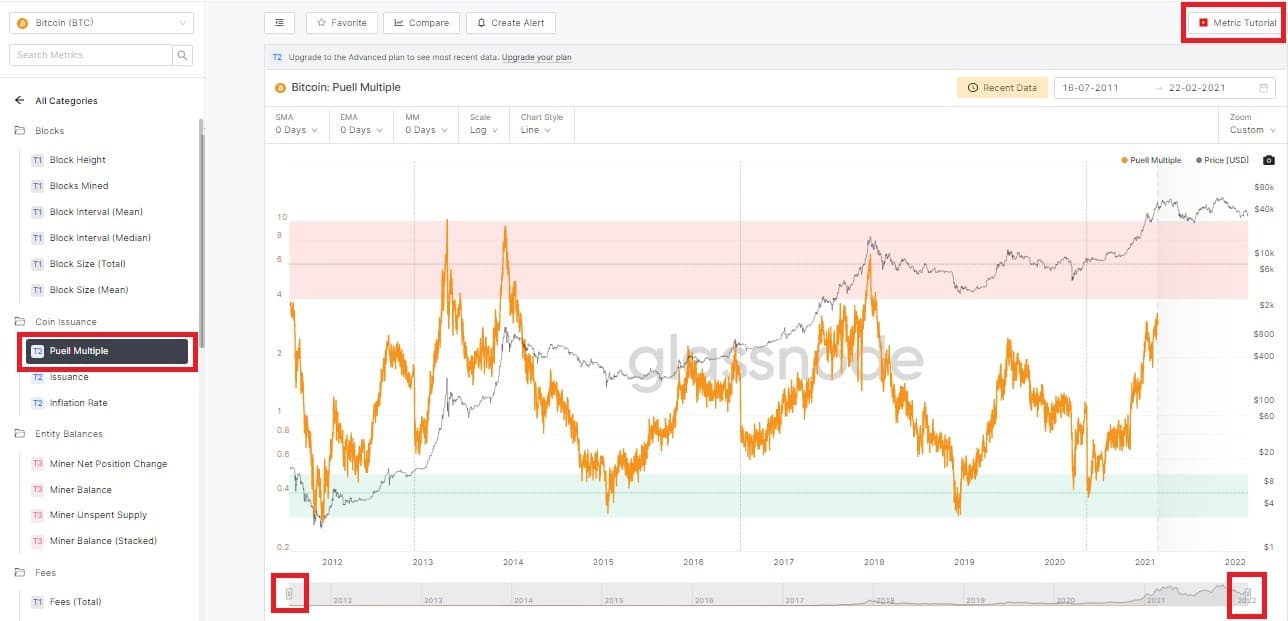The image size is (1288, 621).
Task: Click the Favorite button
Action: [x=341, y=23]
